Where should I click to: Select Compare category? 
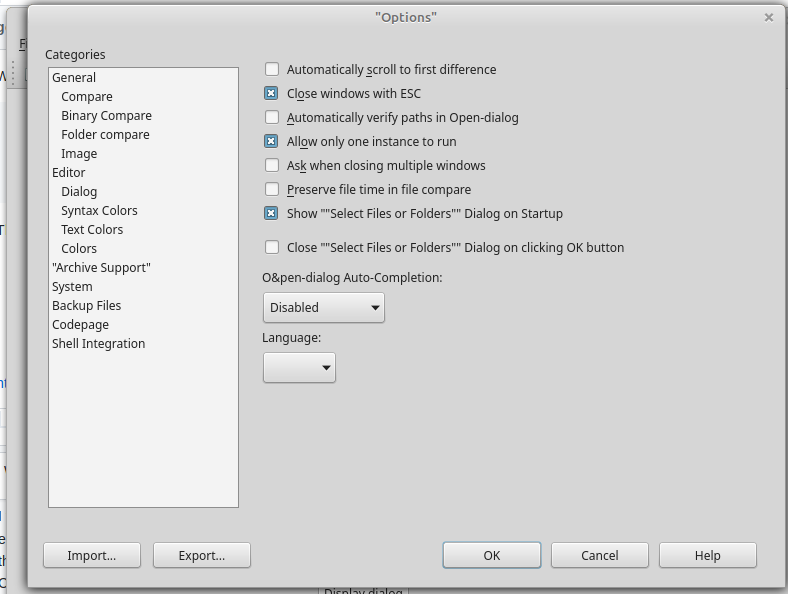click(87, 96)
